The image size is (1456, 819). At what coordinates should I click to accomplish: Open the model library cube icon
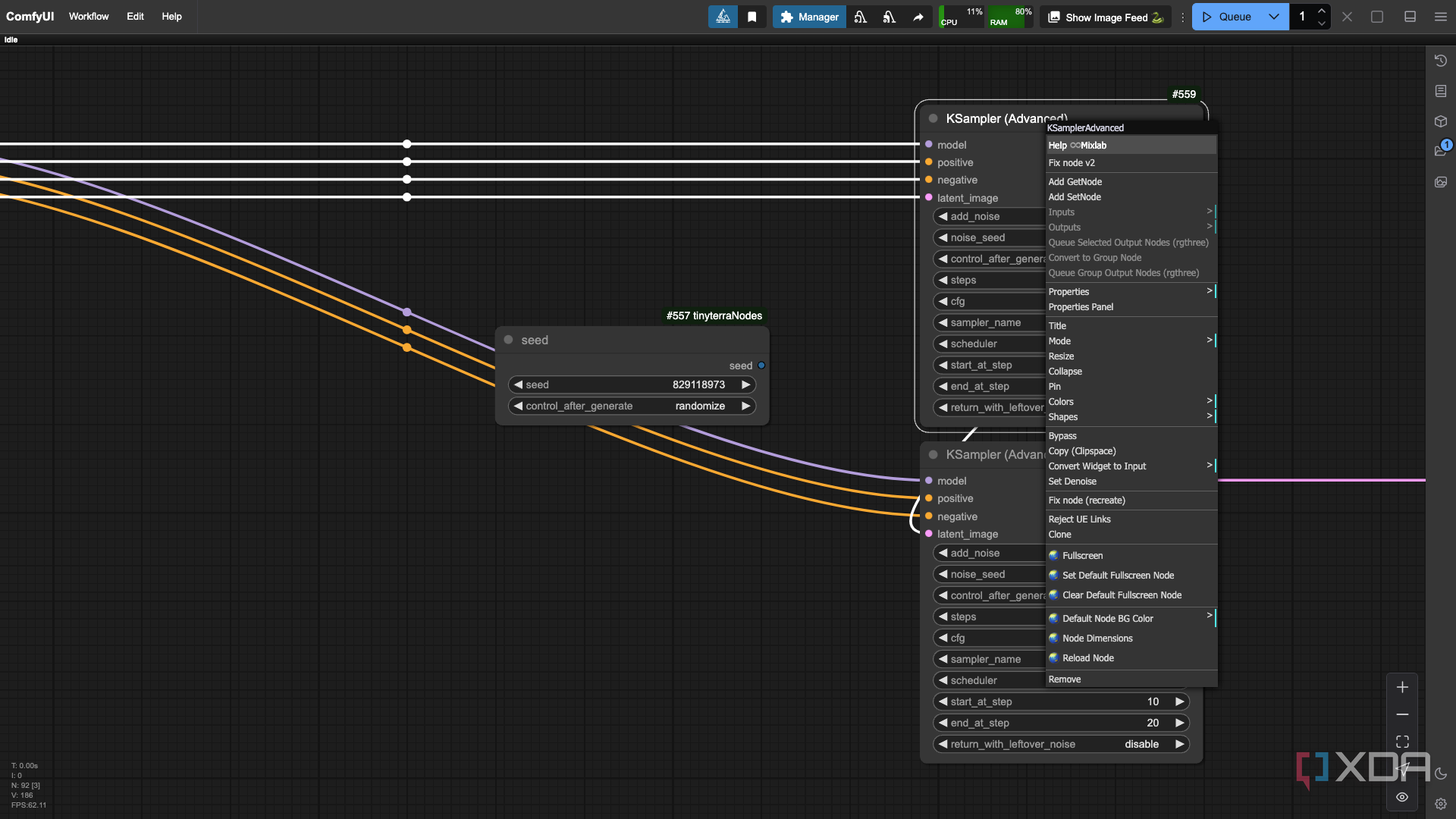tap(1441, 121)
